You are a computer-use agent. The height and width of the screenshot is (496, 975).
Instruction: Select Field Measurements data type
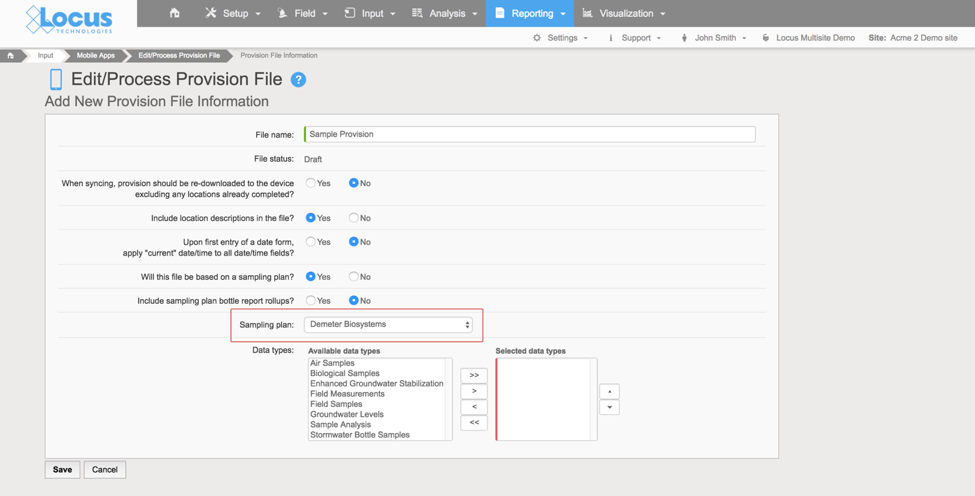pyautogui.click(x=347, y=394)
